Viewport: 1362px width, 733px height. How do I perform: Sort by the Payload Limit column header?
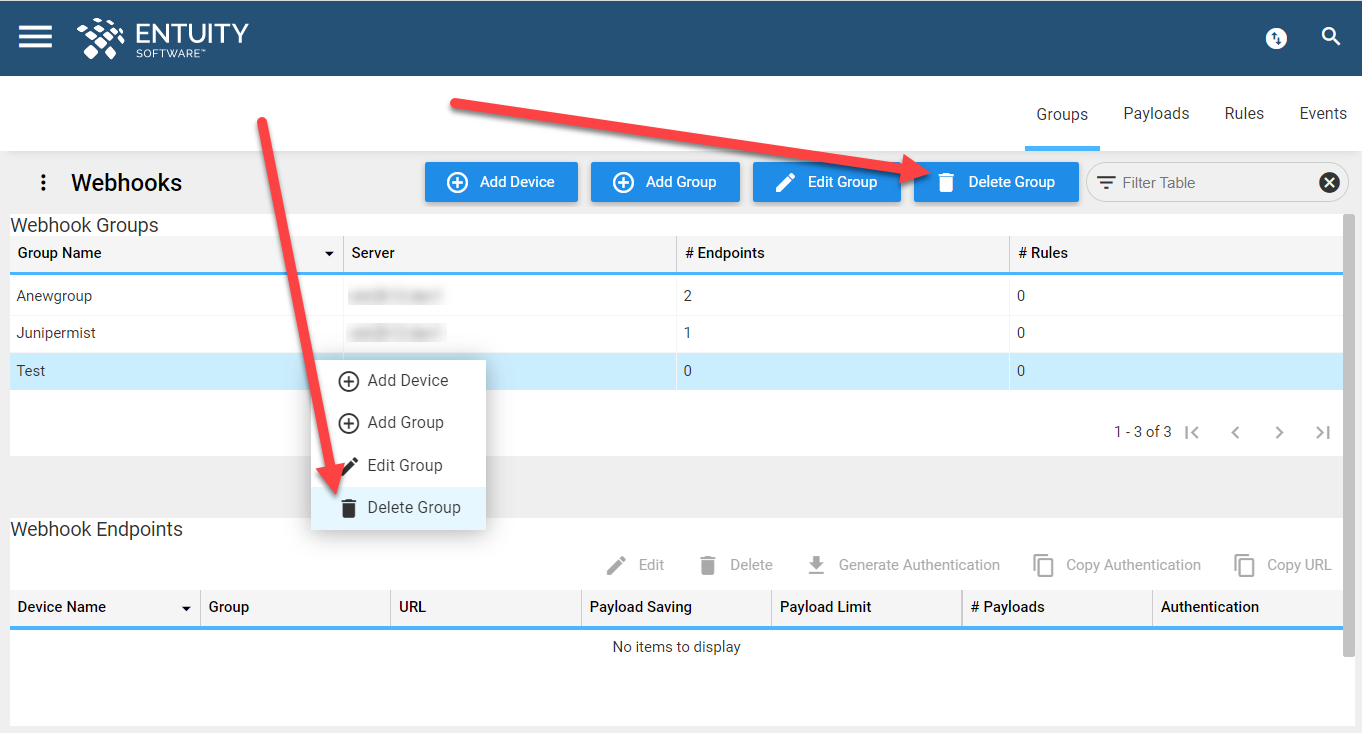pyautogui.click(x=867, y=607)
